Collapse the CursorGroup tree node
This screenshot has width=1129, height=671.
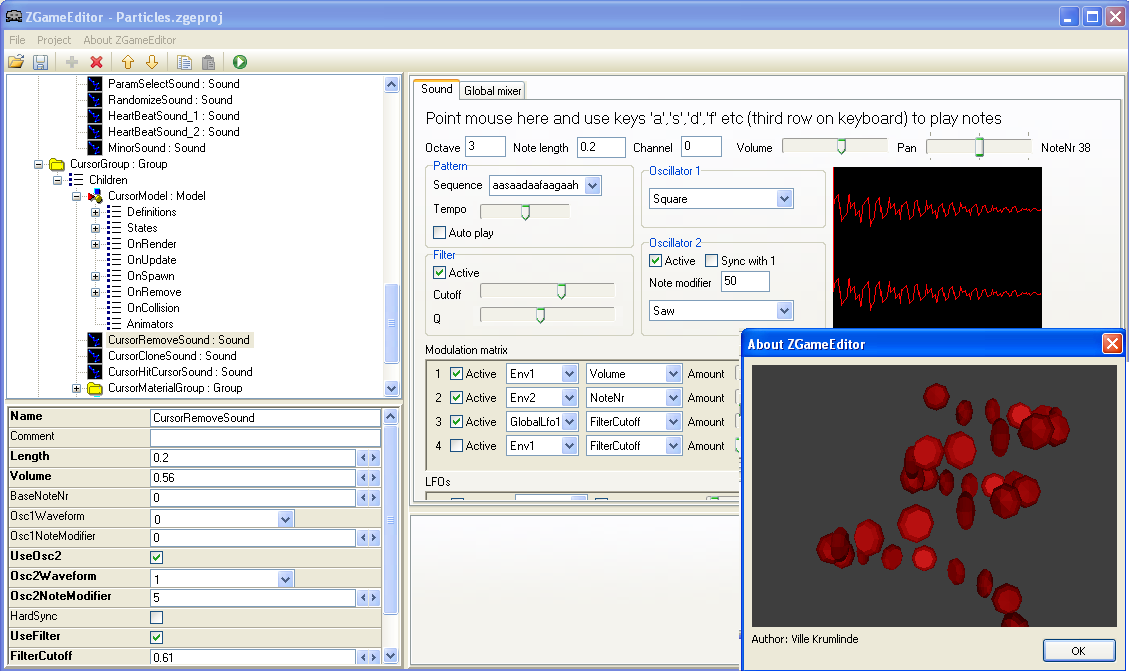38,164
